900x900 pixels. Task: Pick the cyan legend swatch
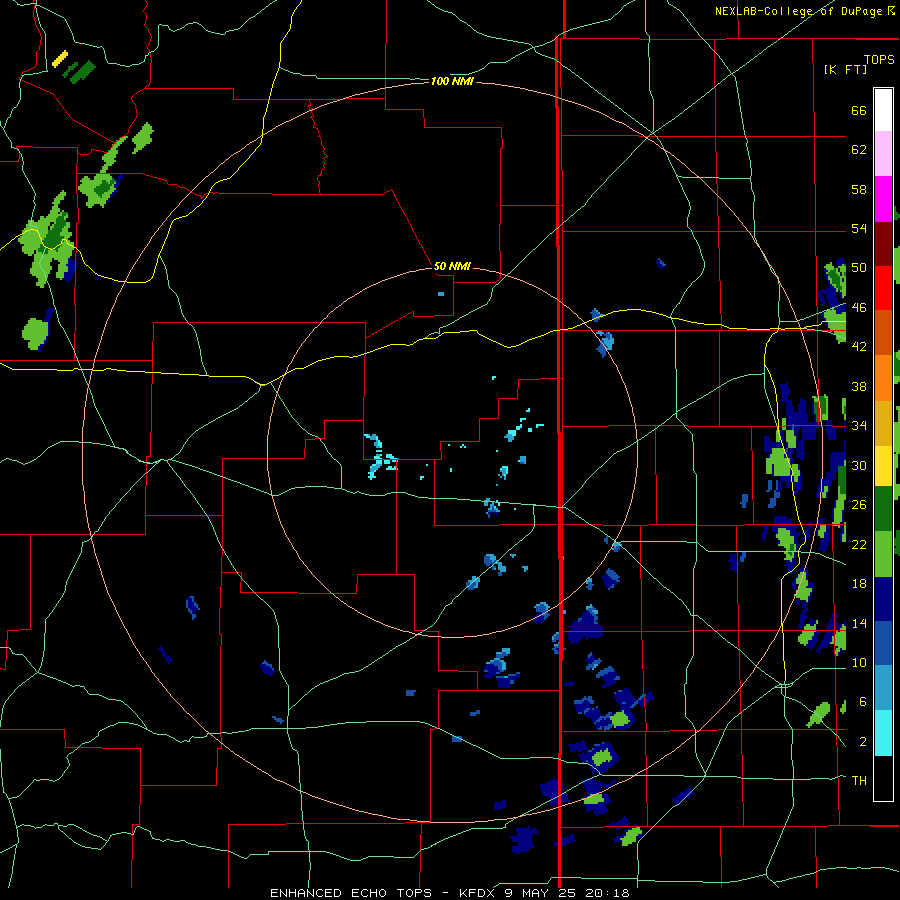[883, 733]
